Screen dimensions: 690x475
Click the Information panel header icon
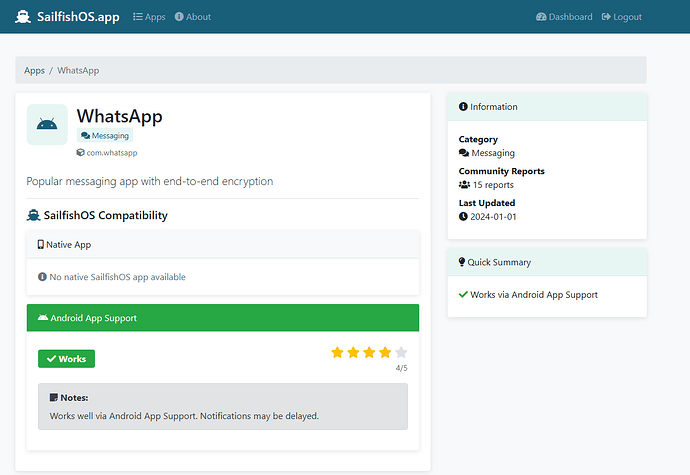[463, 107]
